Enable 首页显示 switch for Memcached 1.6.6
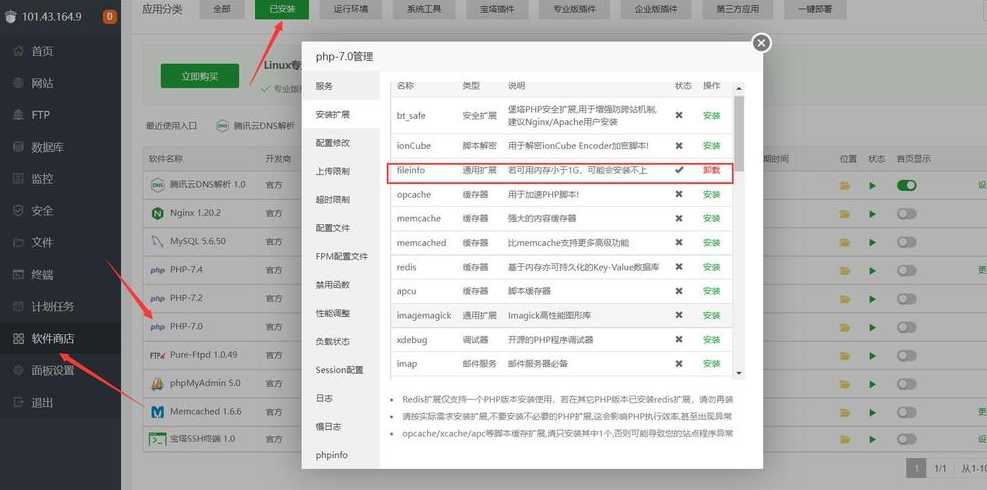The image size is (987, 490). pos(906,412)
